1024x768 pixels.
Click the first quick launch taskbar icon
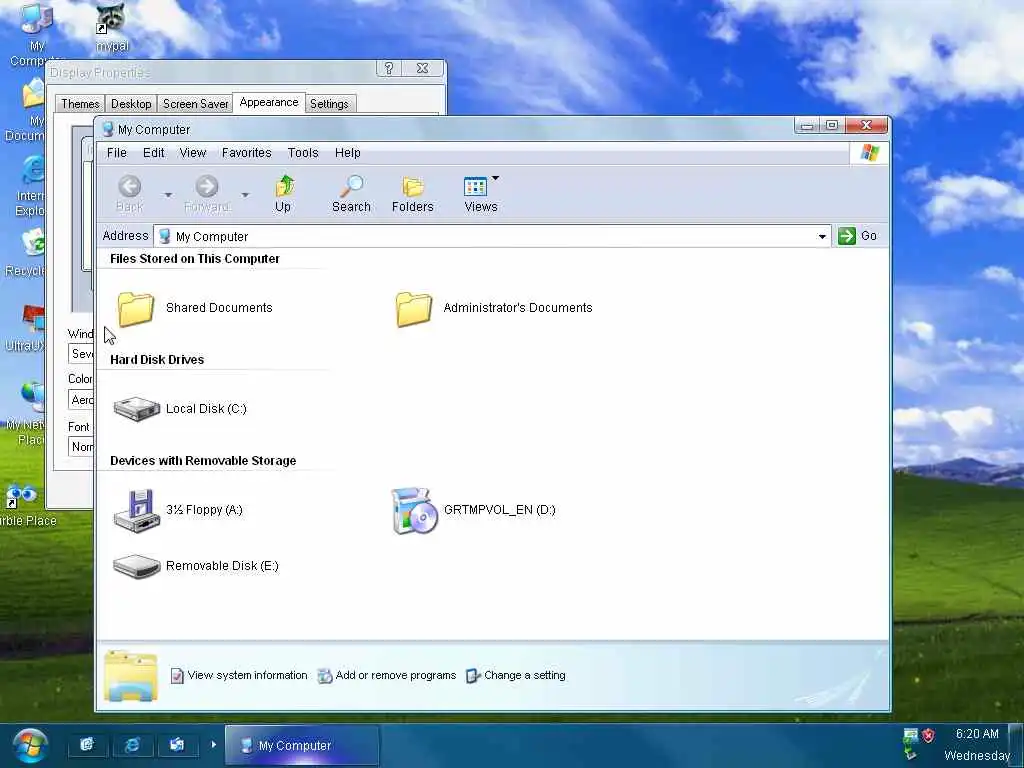click(x=87, y=745)
